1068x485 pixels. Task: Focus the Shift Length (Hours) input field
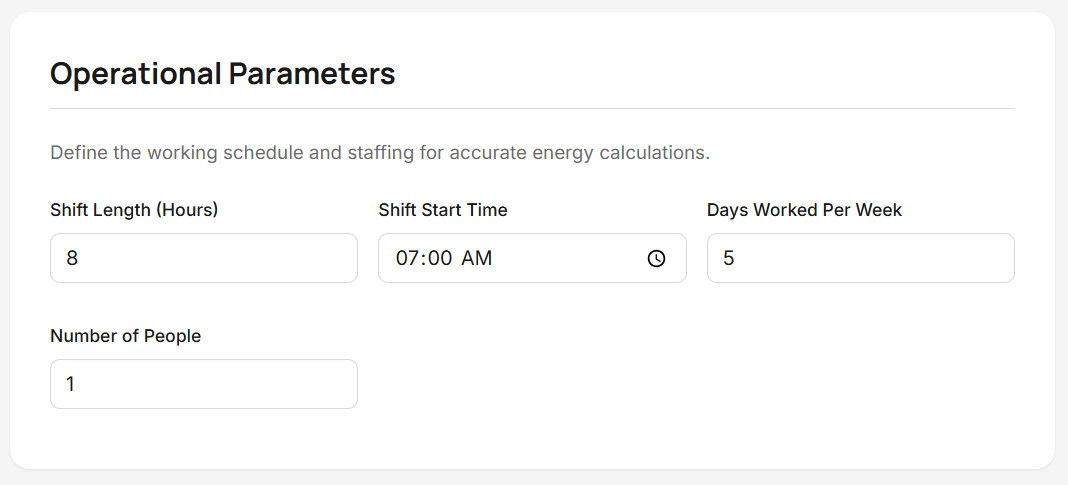[x=204, y=258]
